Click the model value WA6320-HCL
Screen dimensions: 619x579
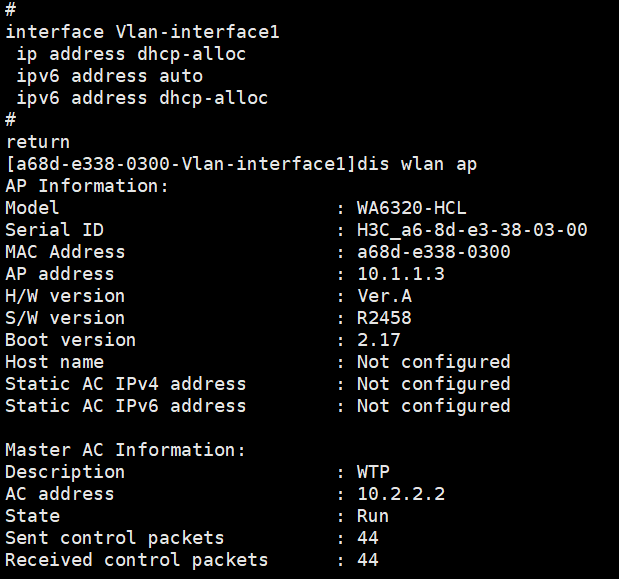point(411,208)
